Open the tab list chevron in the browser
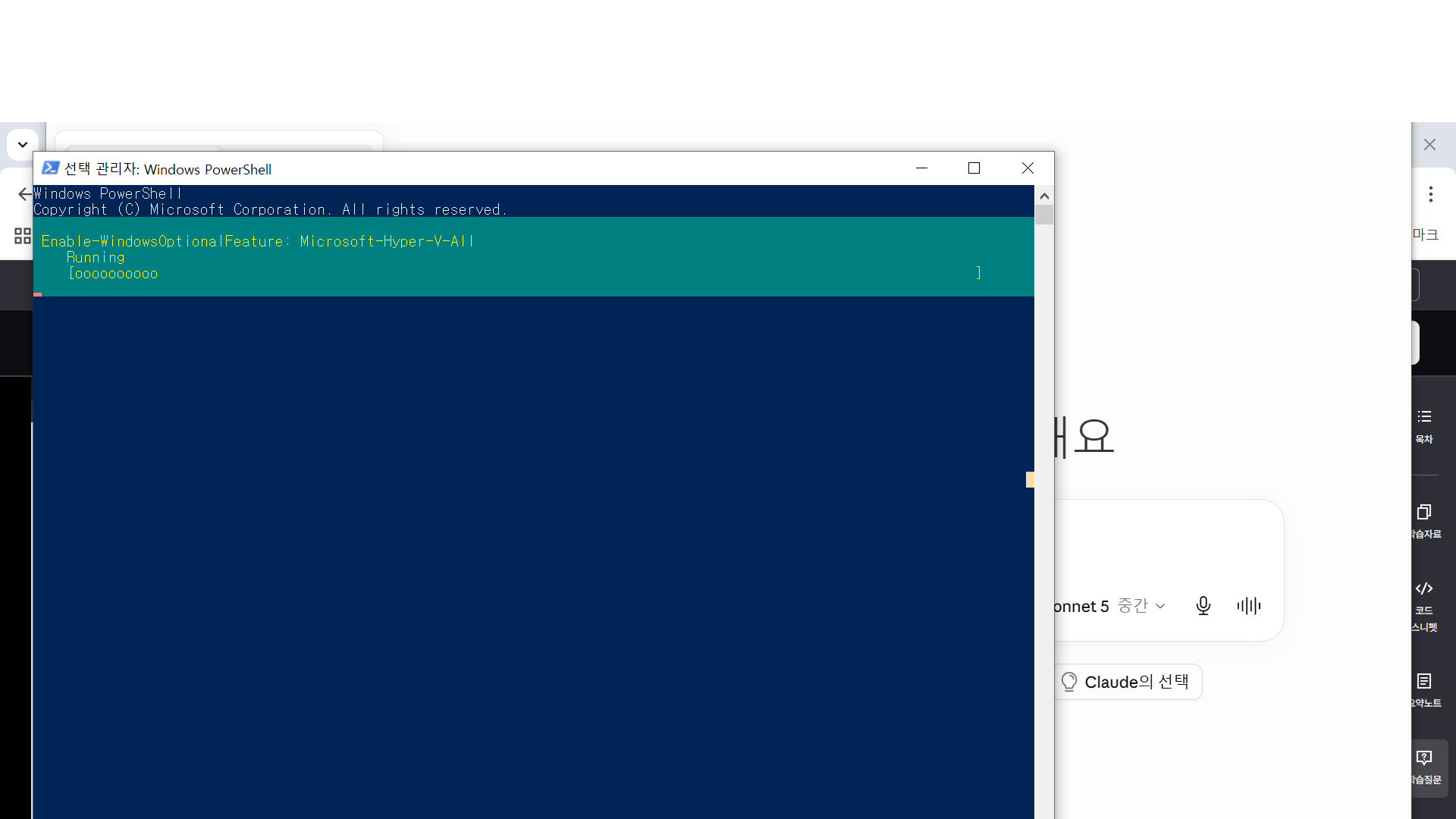 pos(23,144)
